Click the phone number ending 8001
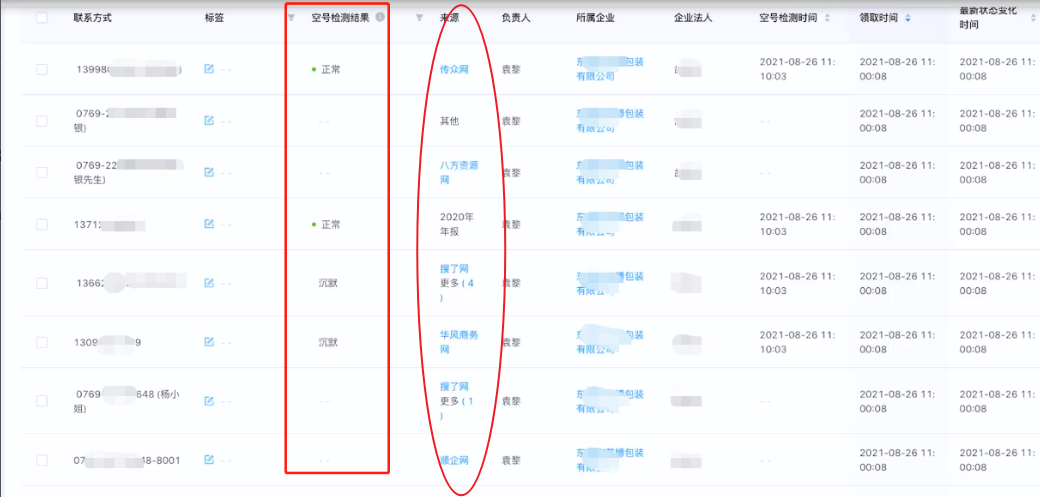The height and width of the screenshot is (497, 1040). pos(127,460)
